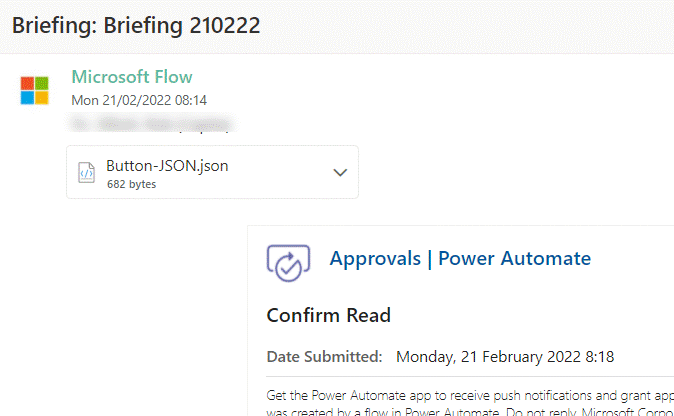Open the Approvals | Power Automate link
The height and width of the screenshot is (416, 674).
click(460, 258)
